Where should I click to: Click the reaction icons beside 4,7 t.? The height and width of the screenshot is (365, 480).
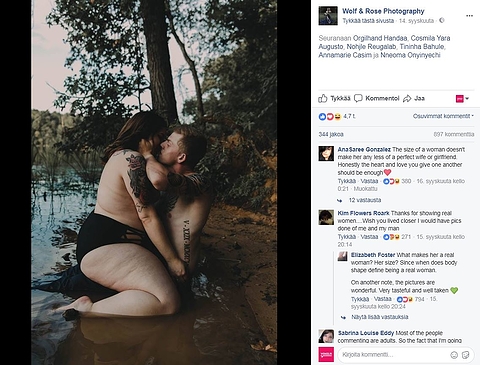[330, 116]
